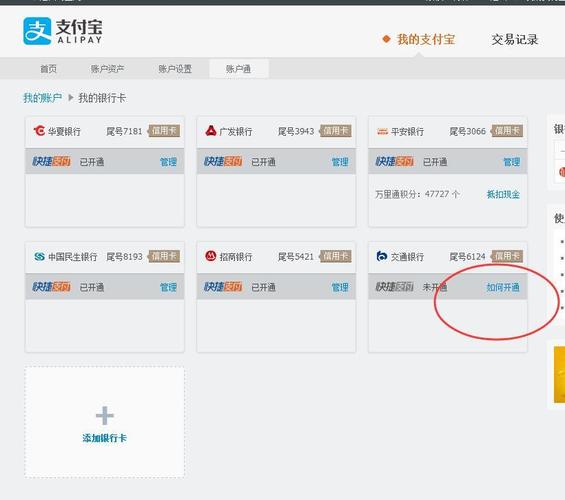Image resolution: width=565 pixels, height=500 pixels.
Task: Click the 中国民生银行 bank name
Action: tap(73, 256)
